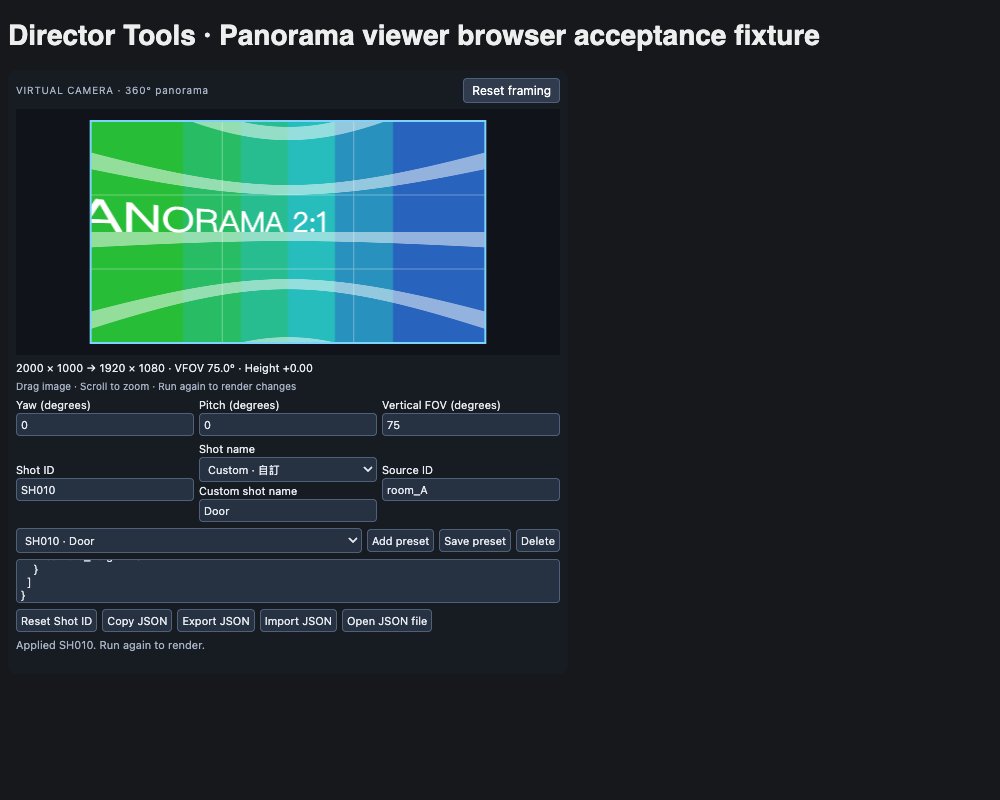Click inside the JSON text area
Viewport: 1000px width, 800px height.
tap(288, 581)
